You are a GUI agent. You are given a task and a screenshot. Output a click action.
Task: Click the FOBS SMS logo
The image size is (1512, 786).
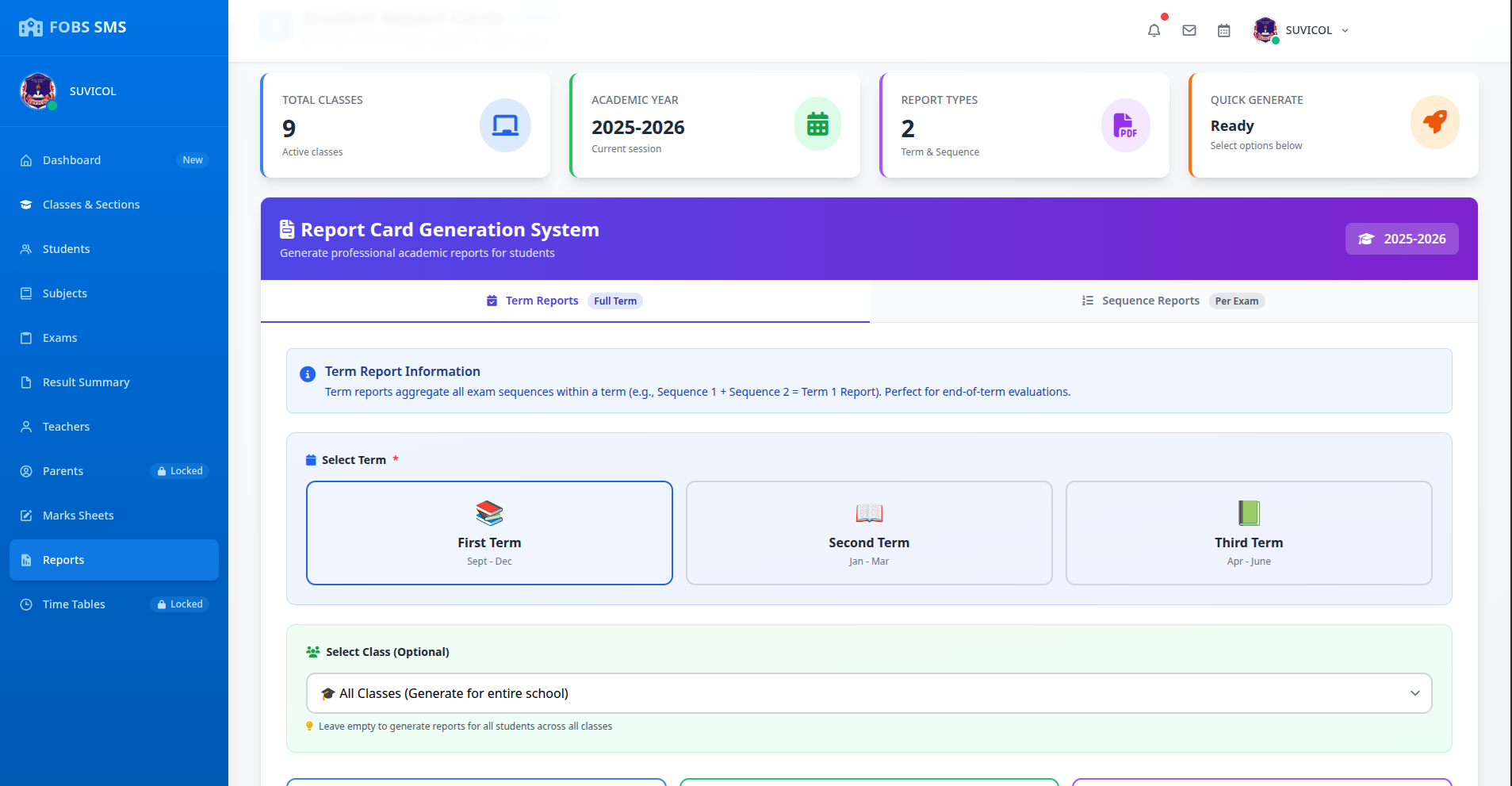click(73, 27)
